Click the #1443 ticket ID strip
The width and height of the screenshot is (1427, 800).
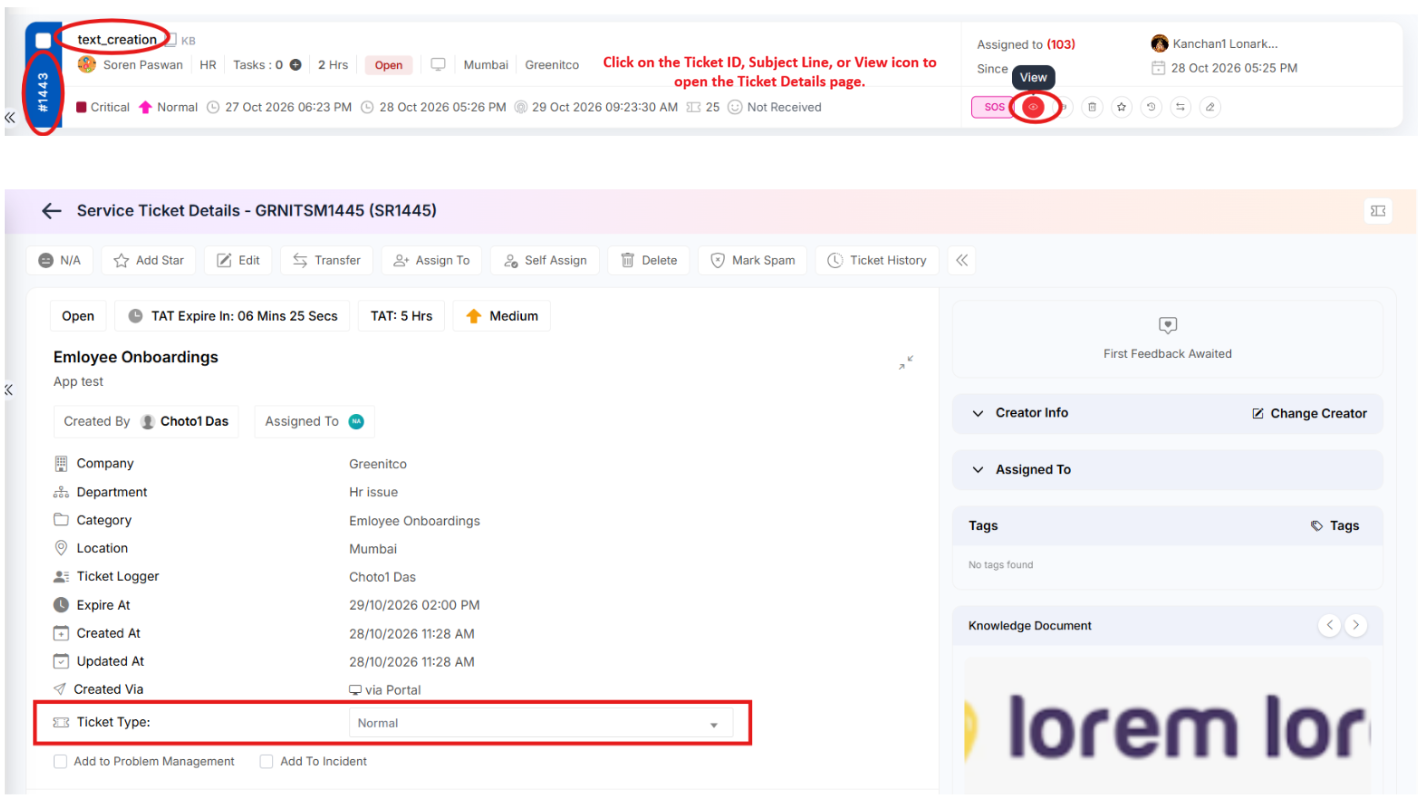tap(42, 92)
